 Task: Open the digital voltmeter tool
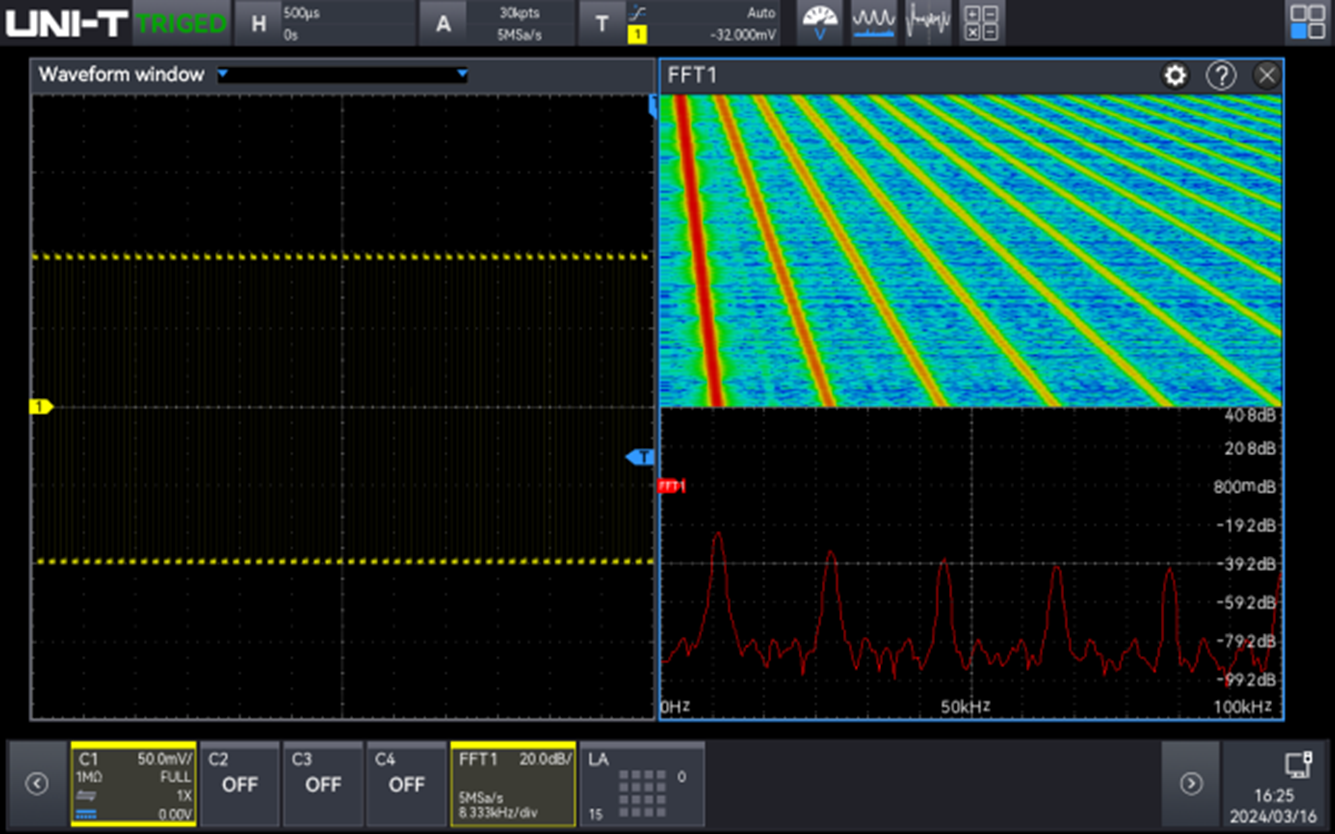[x=820, y=22]
